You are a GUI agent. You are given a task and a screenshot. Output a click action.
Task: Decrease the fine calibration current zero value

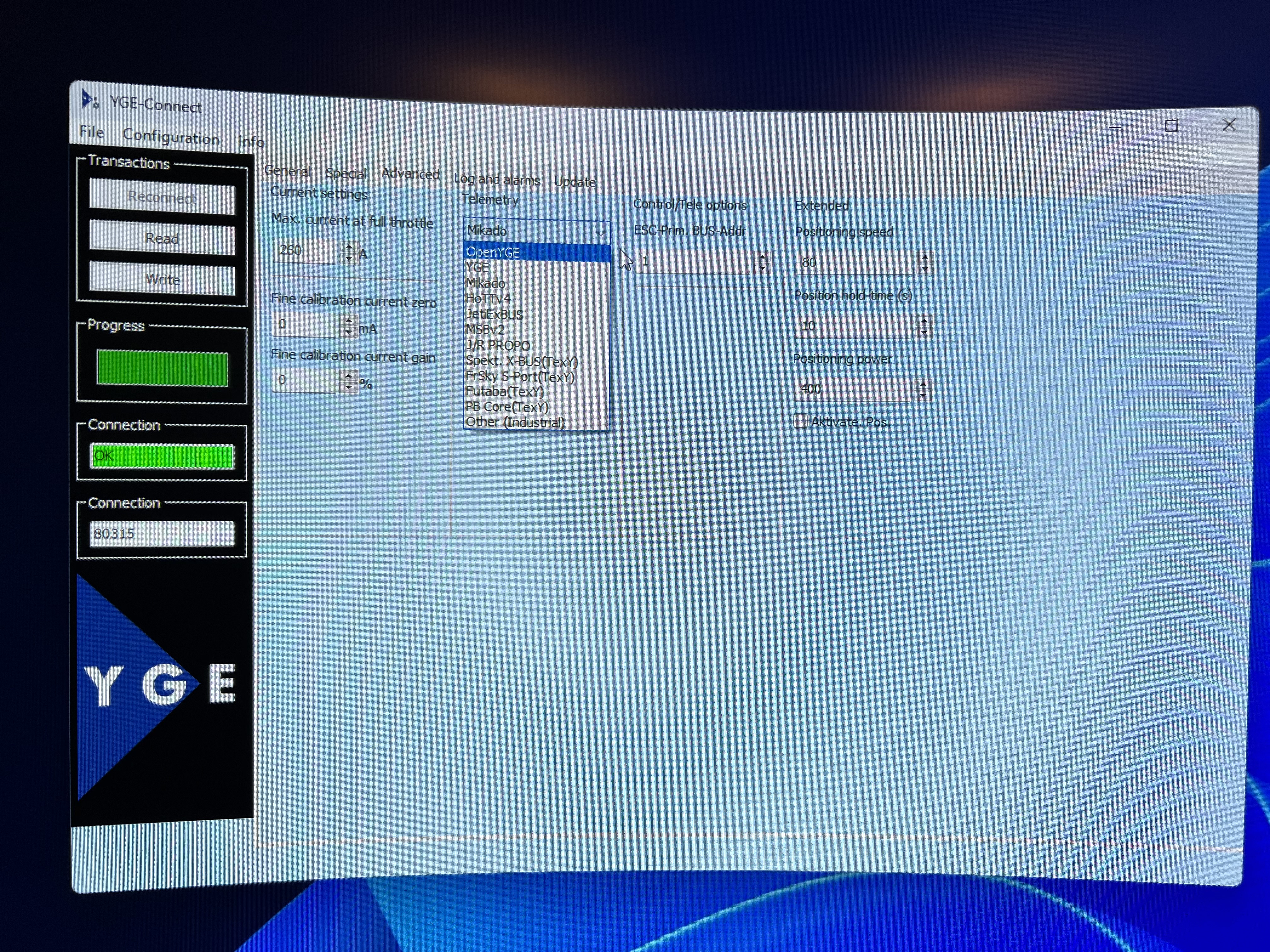click(x=348, y=332)
